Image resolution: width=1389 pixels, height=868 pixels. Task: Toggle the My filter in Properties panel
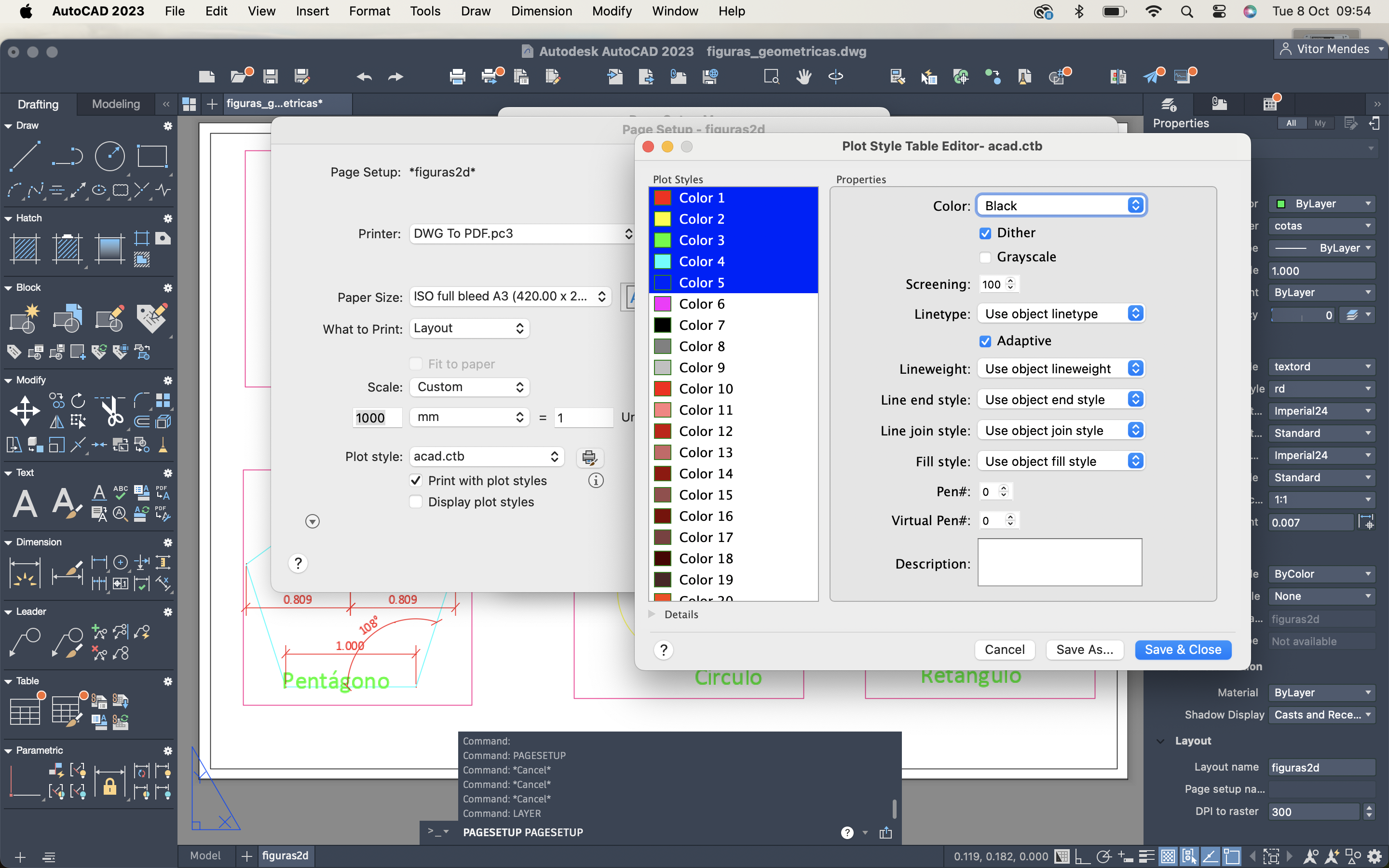(1320, 123)
